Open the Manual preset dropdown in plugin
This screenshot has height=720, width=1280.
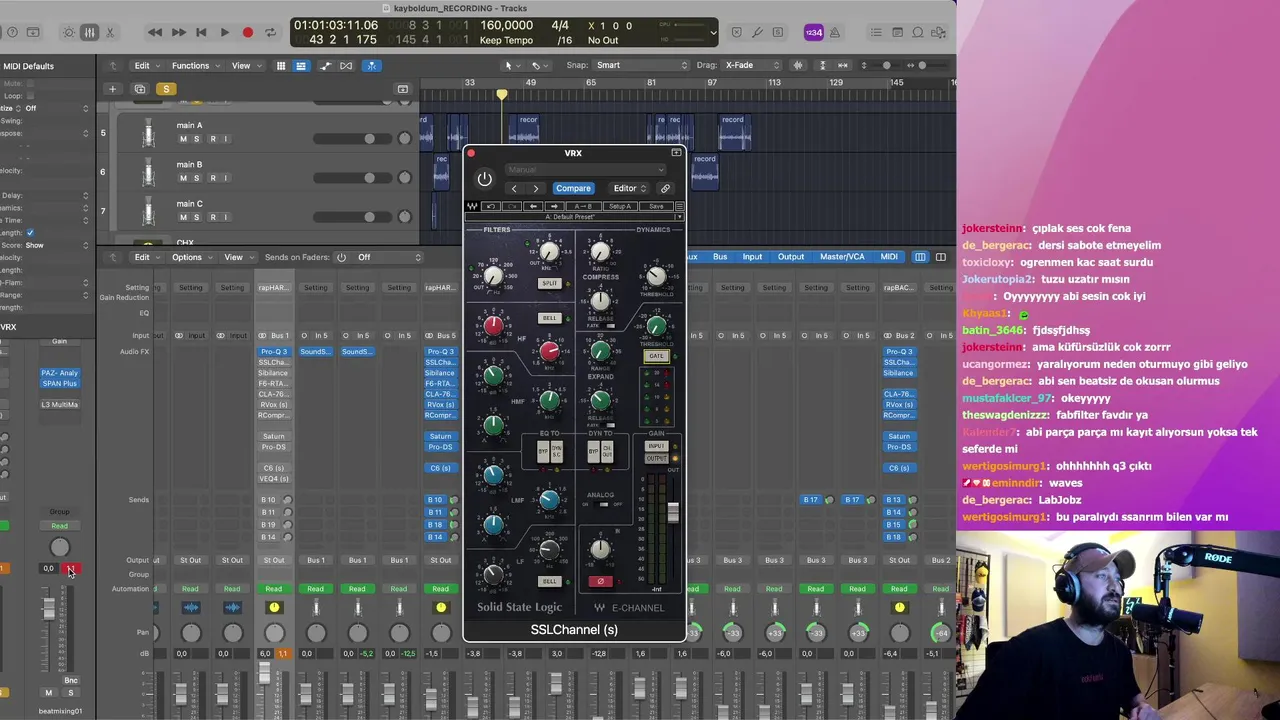click(x=585, y=169)
